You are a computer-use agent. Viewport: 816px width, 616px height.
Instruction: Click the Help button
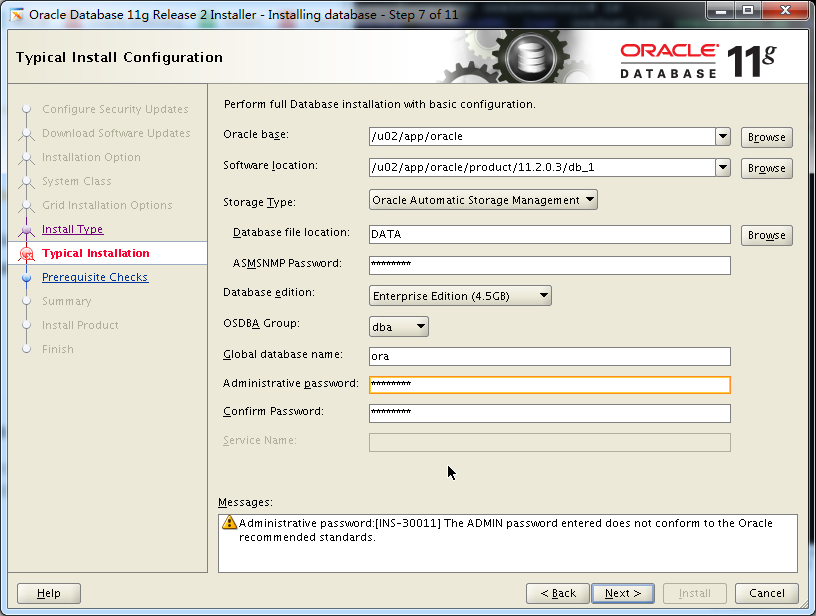click(49, 593)
